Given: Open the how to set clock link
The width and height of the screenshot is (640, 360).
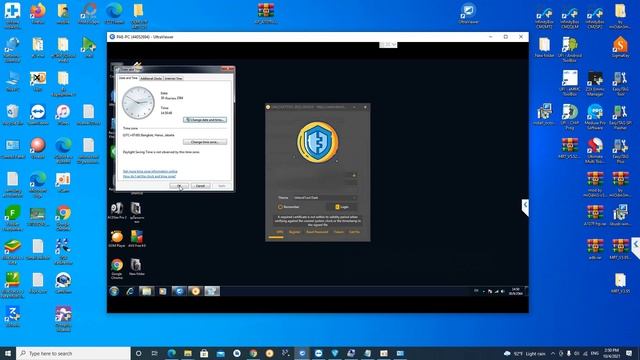Looking at the screenshot, I should [x=149, y=176].
